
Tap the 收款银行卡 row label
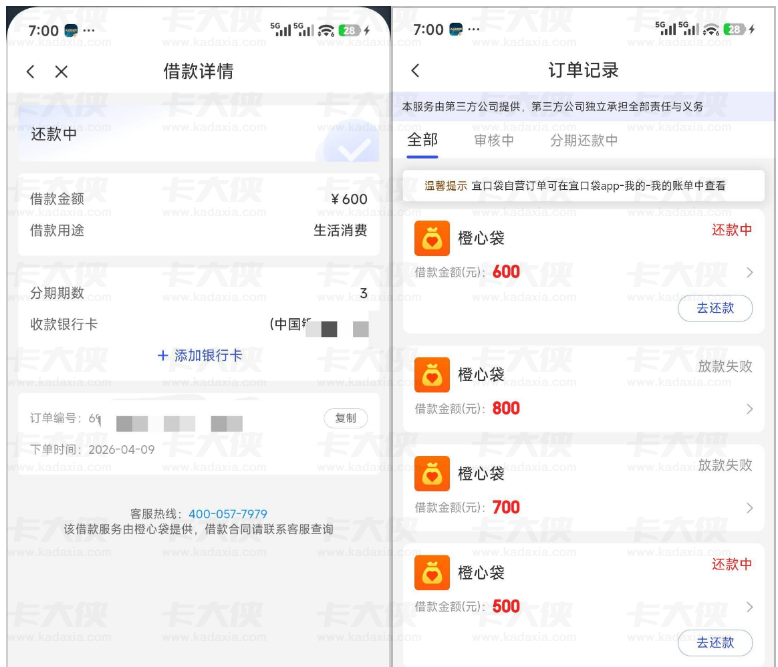click(64, 325)
